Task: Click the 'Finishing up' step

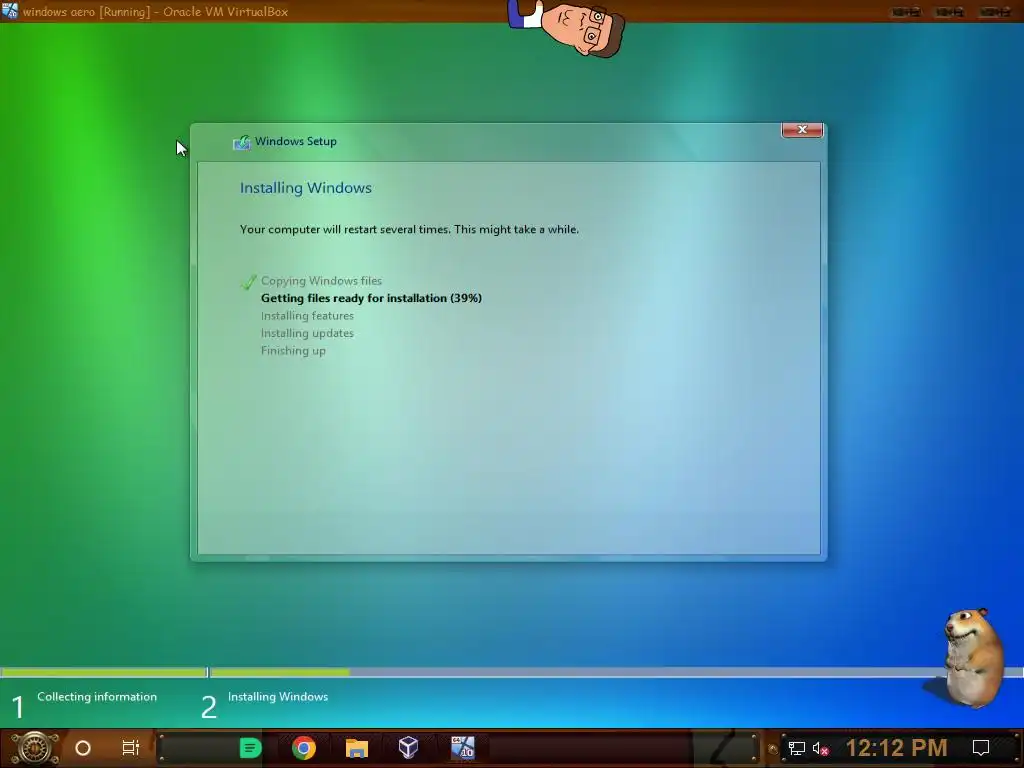Action: click(293, 351)
